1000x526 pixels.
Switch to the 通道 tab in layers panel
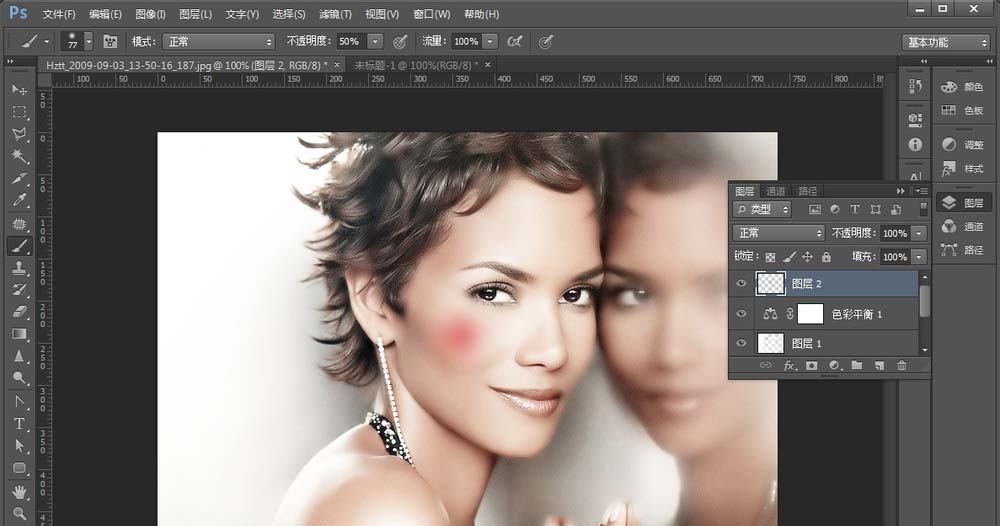click(776, 191)
